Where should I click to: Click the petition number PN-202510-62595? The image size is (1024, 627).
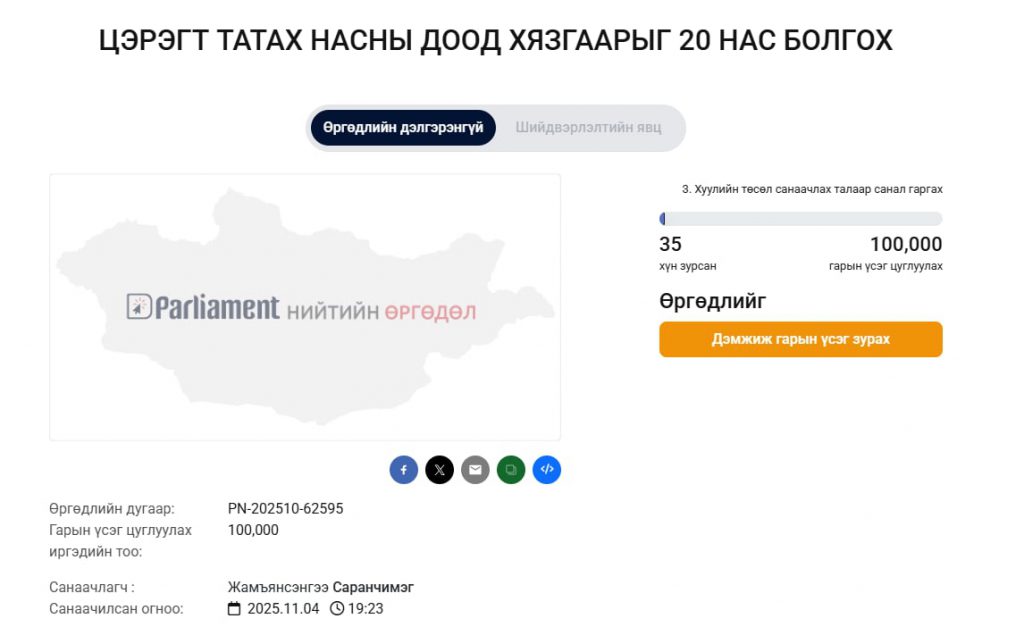pos(286,509)
